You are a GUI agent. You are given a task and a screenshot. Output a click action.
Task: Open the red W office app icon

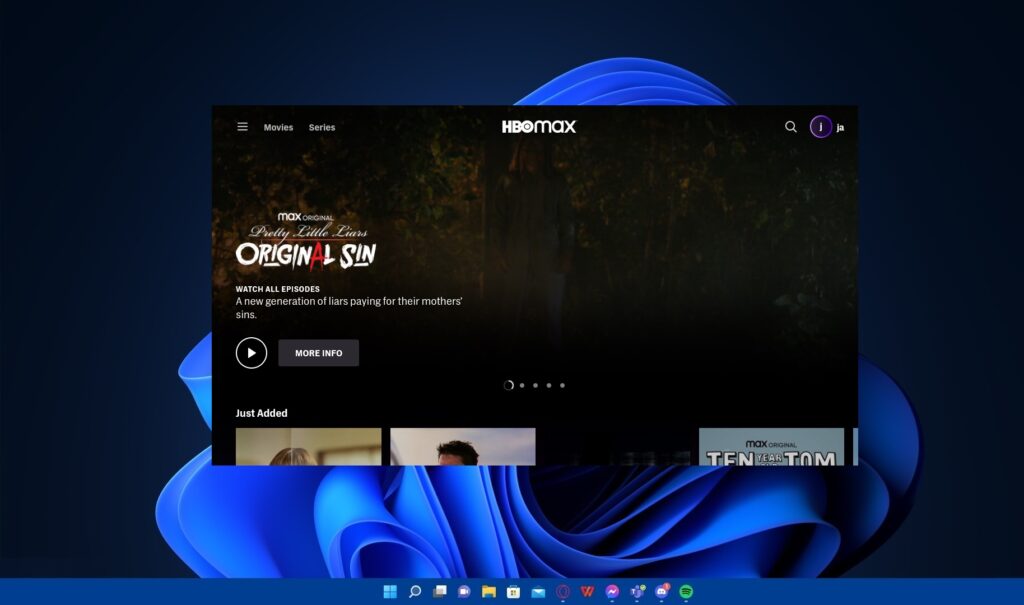tap(587, 592)
